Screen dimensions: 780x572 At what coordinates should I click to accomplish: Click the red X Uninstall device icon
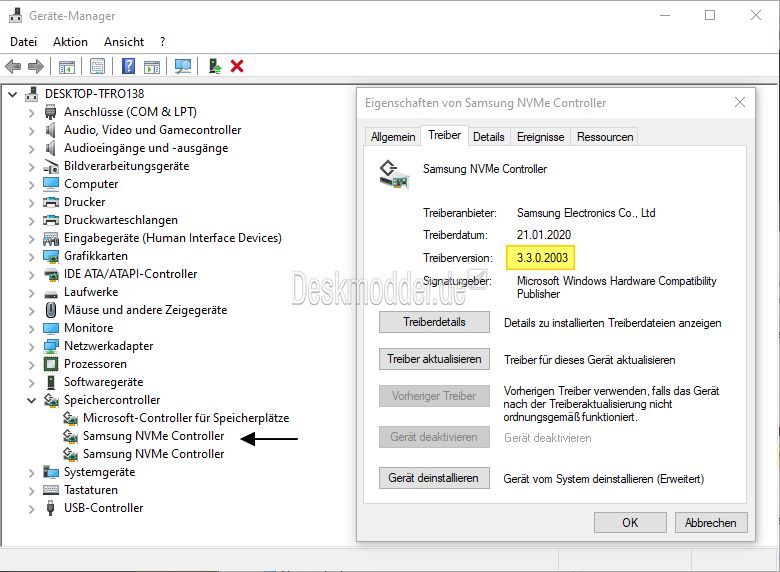point(237,66)
